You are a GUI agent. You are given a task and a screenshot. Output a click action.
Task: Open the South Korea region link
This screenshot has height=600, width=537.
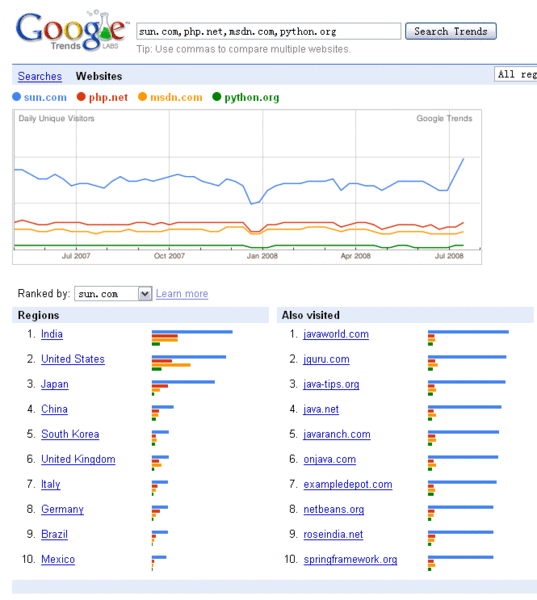pos(70,434)
